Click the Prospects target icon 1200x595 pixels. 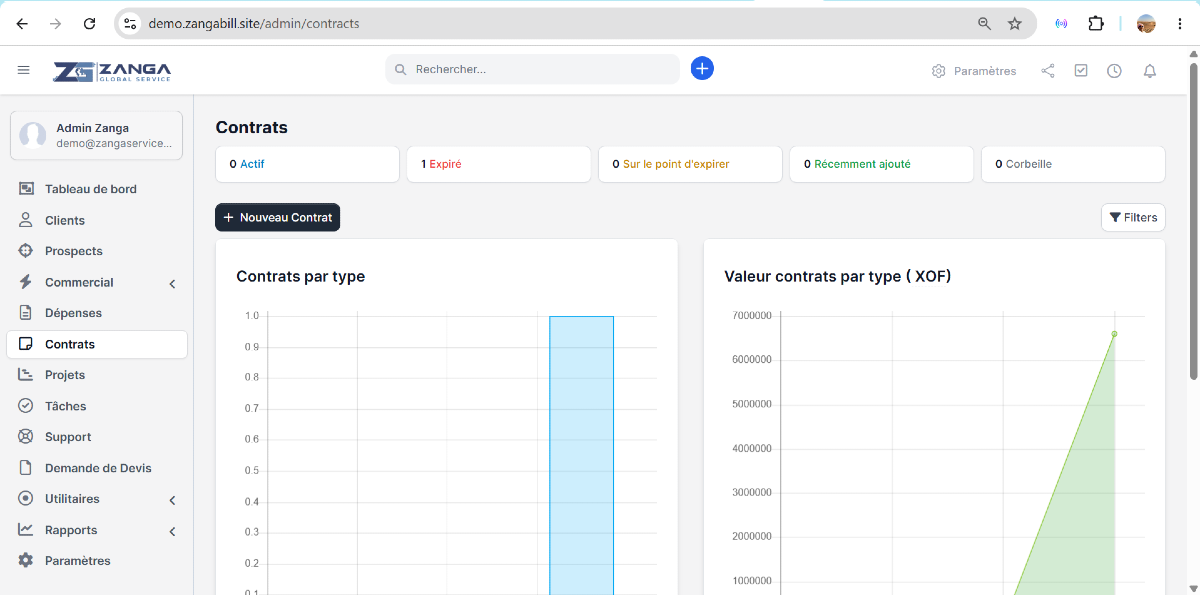click(x=26, y=251)
